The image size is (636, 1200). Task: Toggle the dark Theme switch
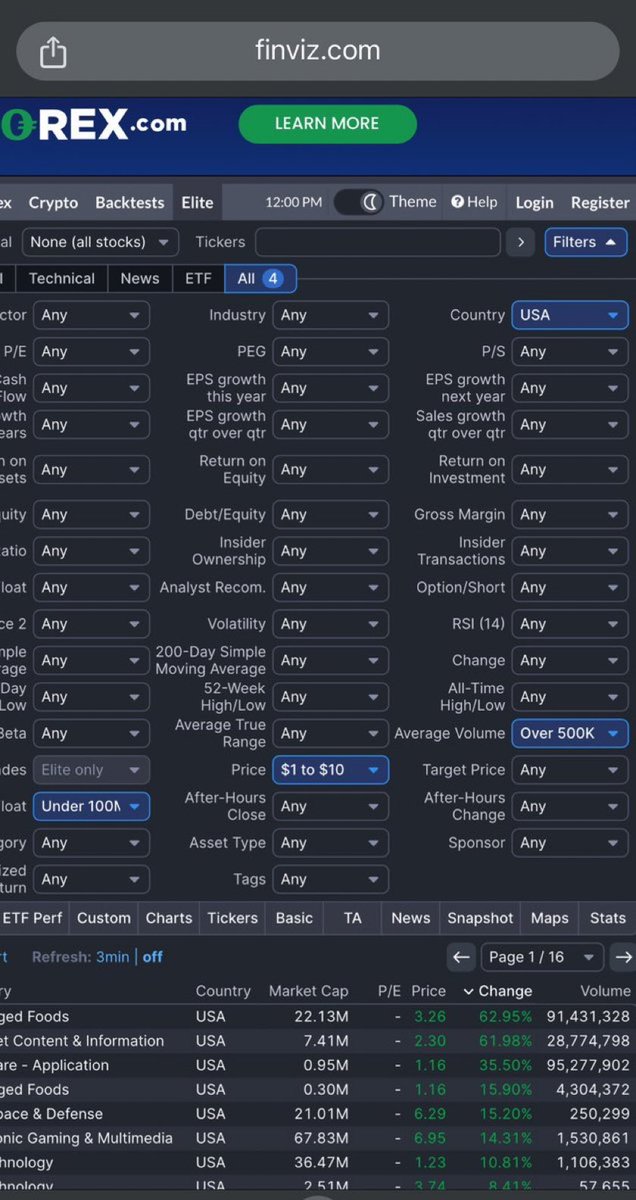tap(358, 202)
